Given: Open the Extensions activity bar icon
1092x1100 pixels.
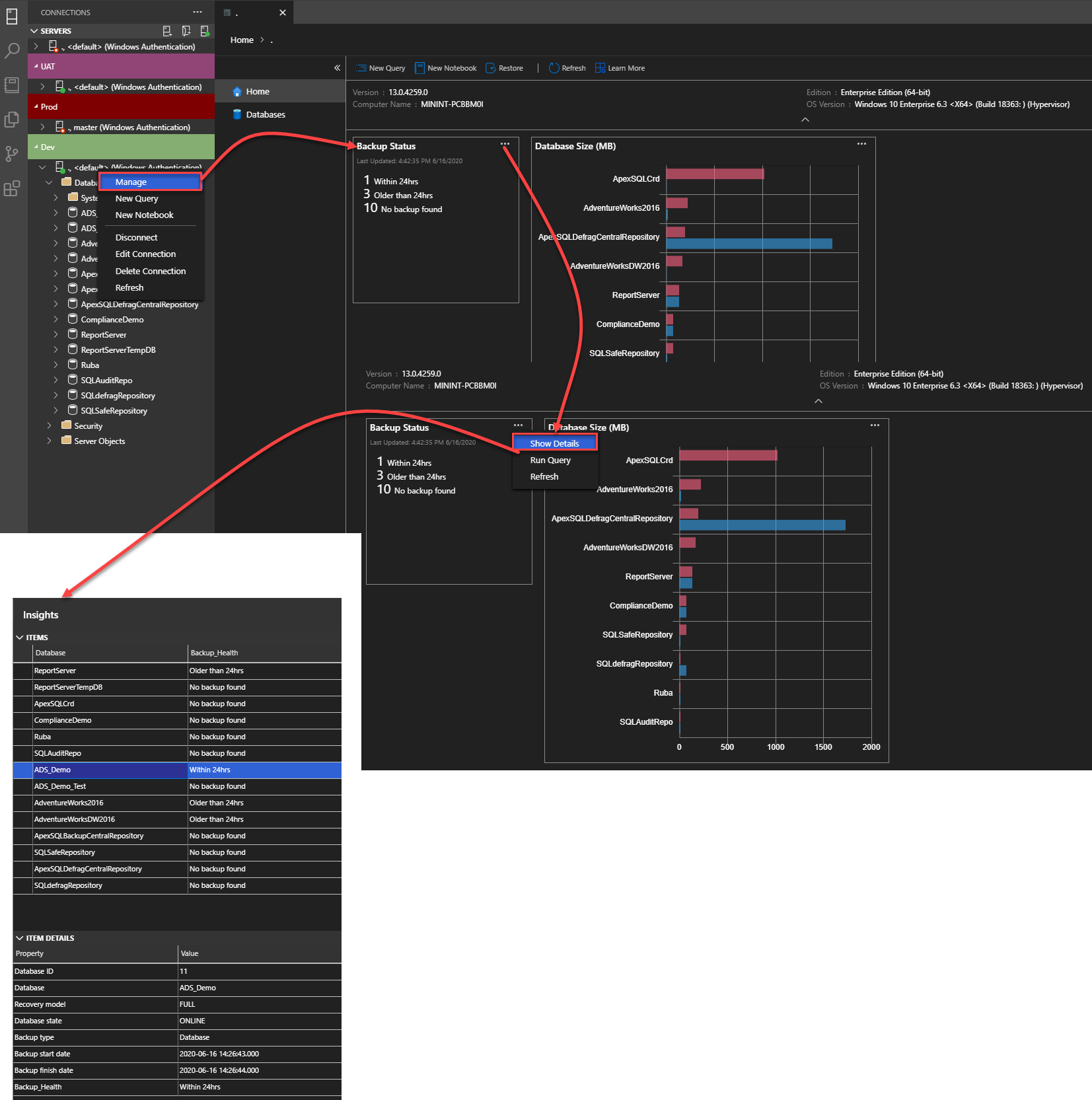Looking at the screenshot, I should pos(12,188).
